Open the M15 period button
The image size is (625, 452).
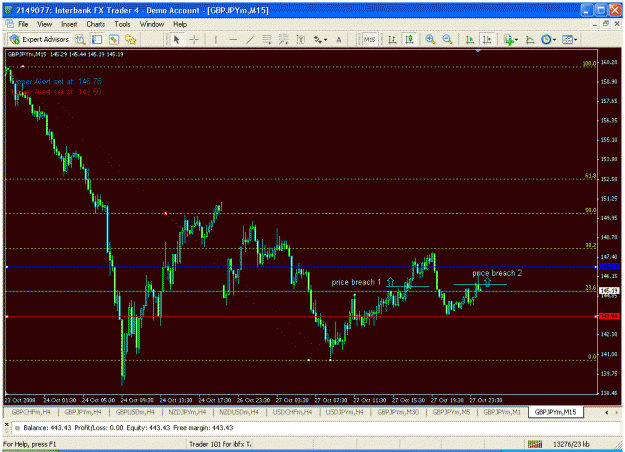369,39
